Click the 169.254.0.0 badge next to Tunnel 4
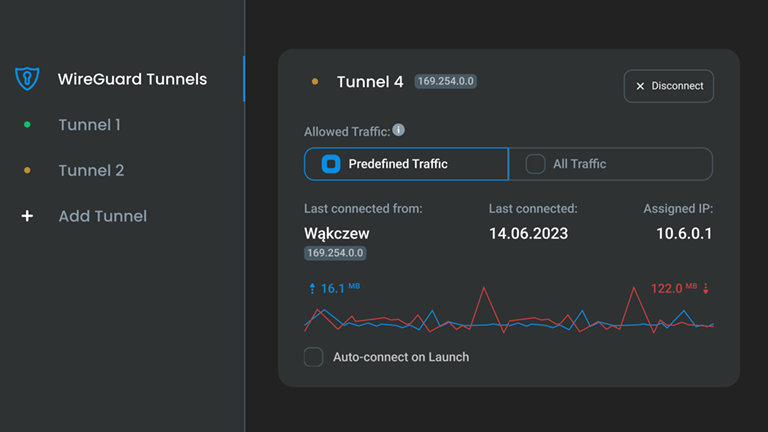 click(445, 82)
